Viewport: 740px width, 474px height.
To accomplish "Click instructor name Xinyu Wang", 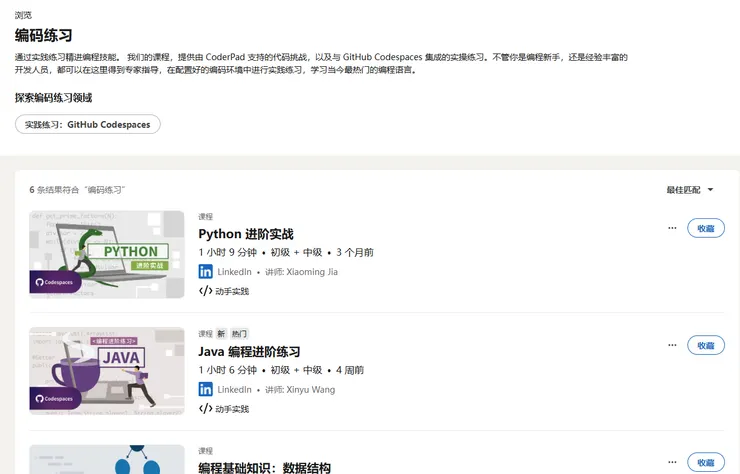I will (311, 389).
